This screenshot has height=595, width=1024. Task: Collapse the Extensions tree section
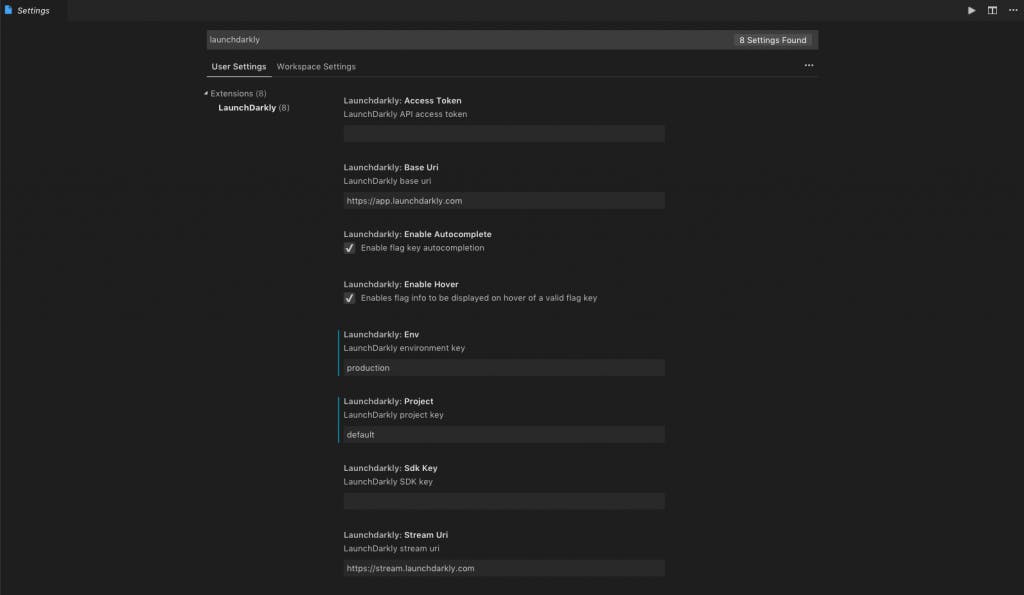[206, 93]
